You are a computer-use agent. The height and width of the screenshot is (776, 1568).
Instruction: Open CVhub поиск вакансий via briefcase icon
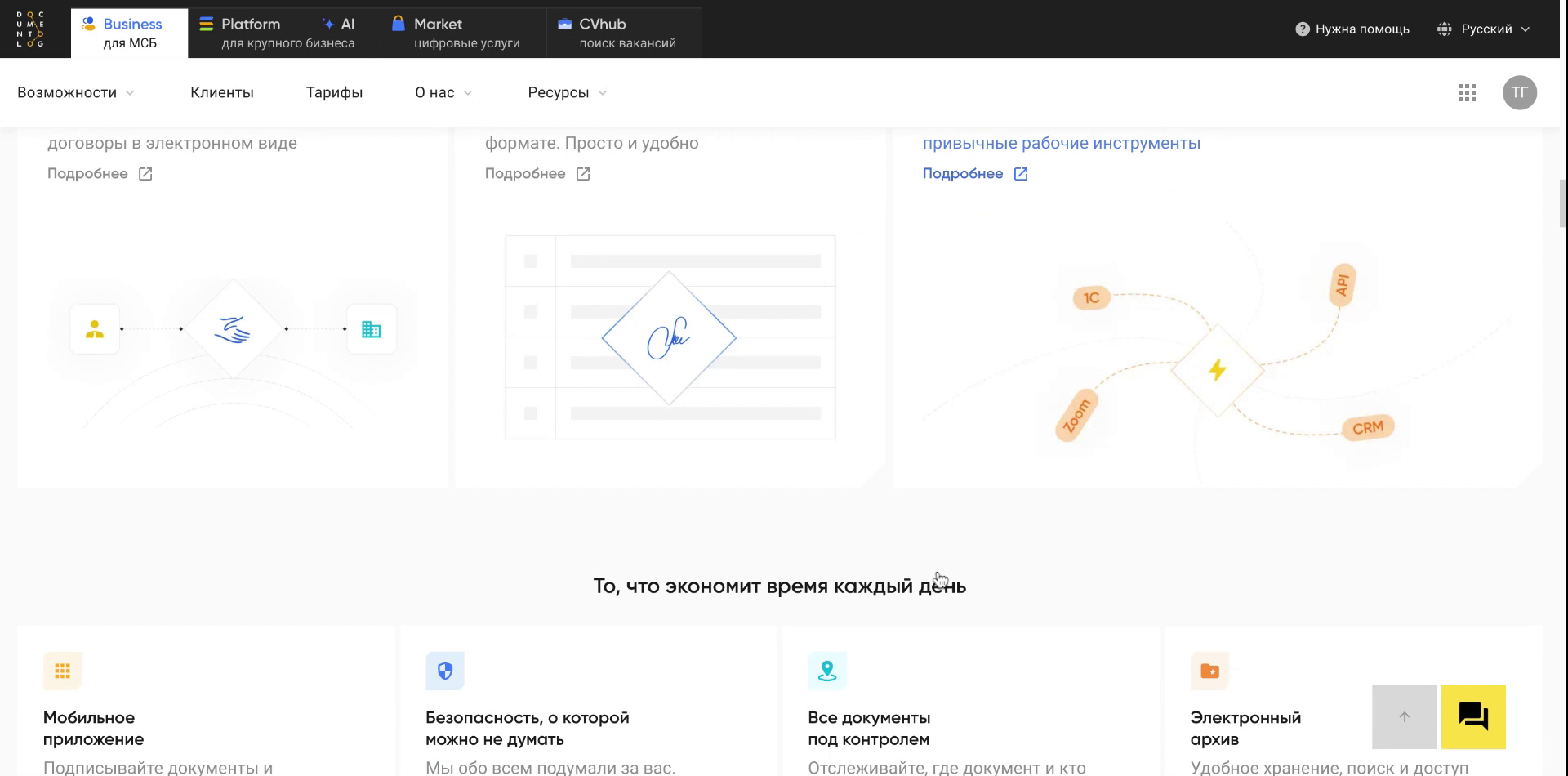click(564, 24)
